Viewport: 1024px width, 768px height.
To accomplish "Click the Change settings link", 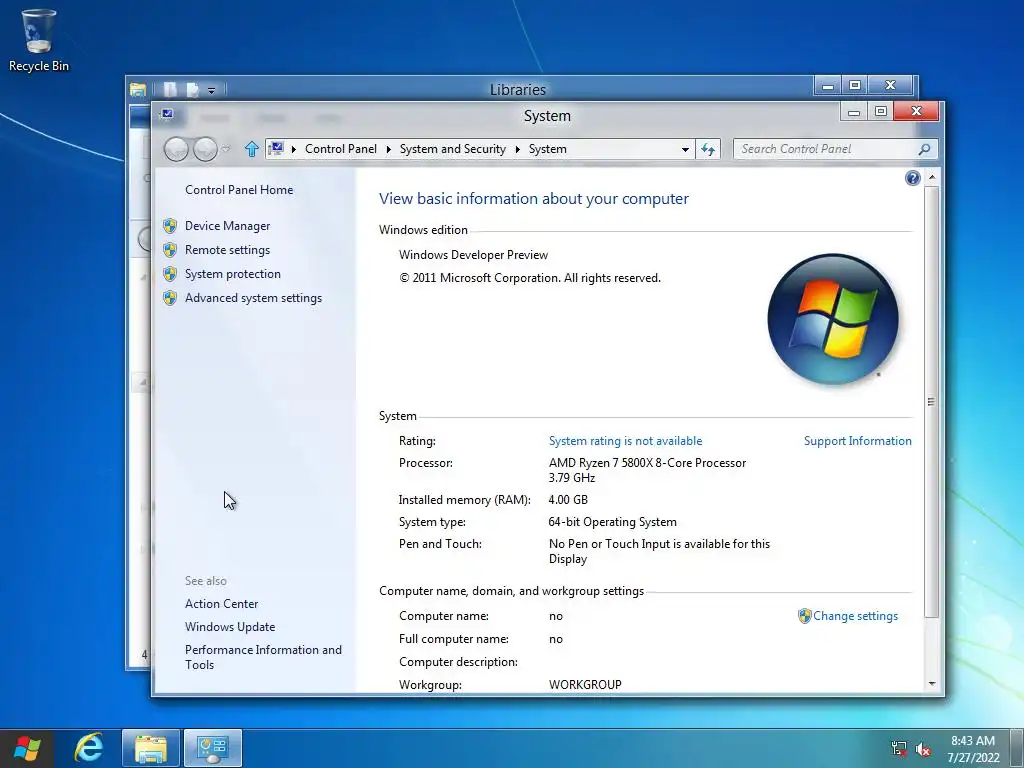I will pyautogui.click(x=856, y=616).
